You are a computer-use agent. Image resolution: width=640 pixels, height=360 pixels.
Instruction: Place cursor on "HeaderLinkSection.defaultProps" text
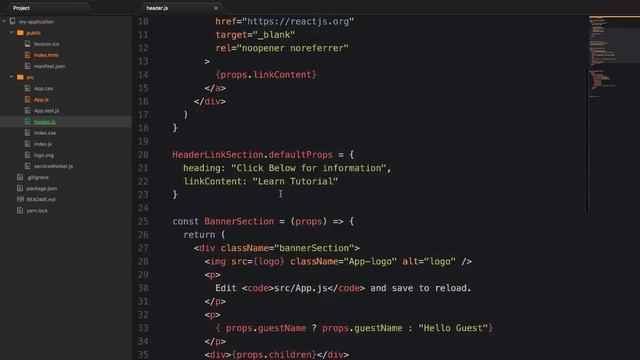pos(252,155)
